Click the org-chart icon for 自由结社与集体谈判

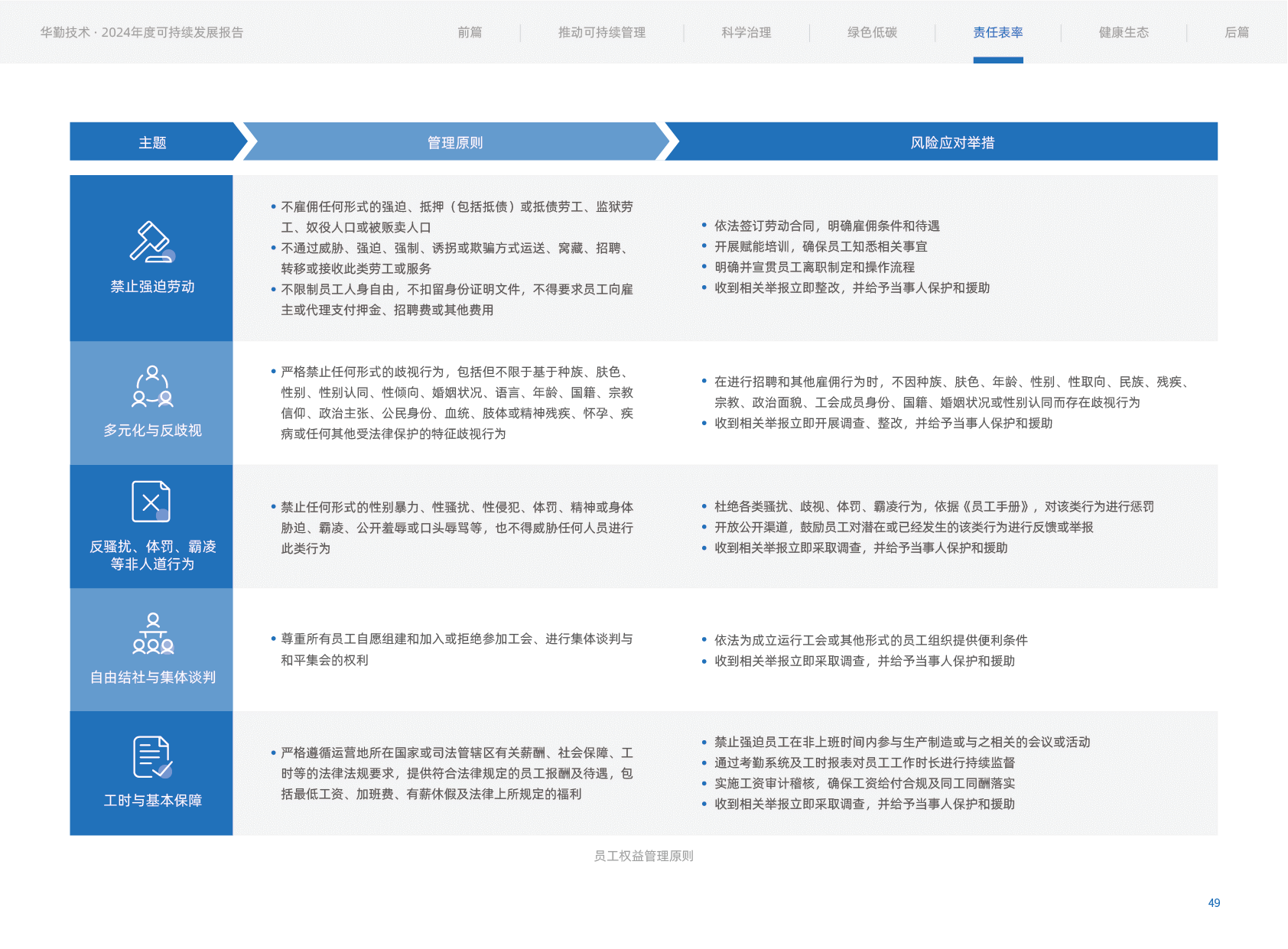tap(153, 633)
